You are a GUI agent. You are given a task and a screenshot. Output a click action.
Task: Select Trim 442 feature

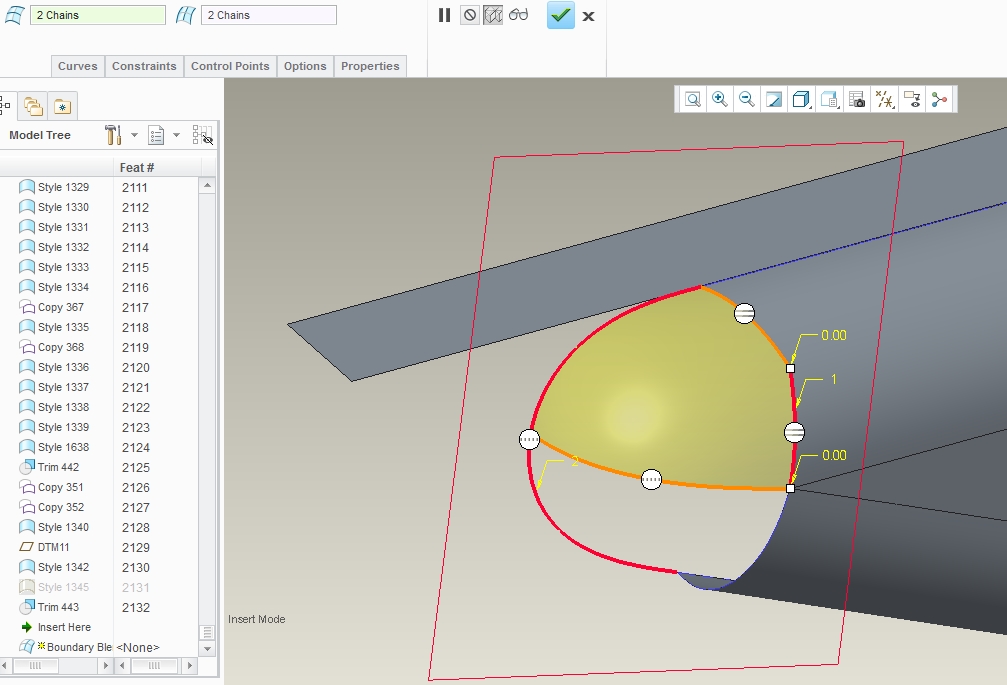[58, 467]
